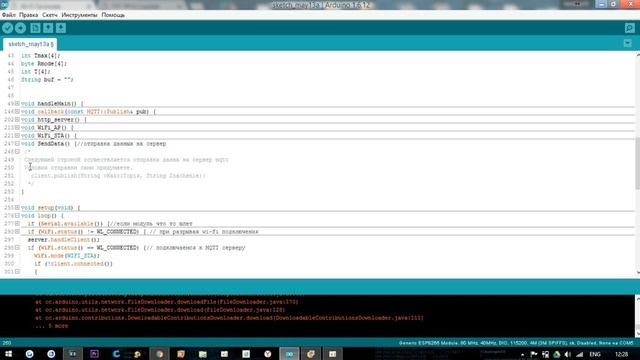
Task: Expand the folded setup(void) function
Action: point(18,207)
